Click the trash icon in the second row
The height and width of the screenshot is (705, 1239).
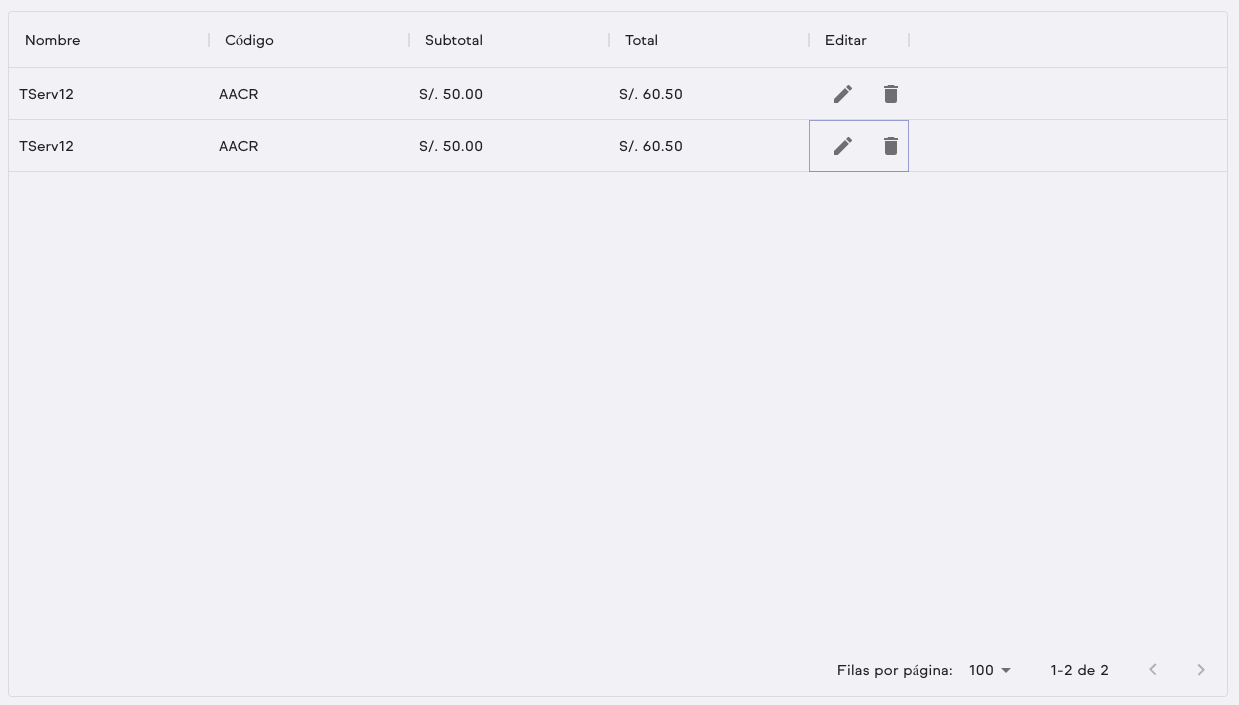(x=891, y=146)
